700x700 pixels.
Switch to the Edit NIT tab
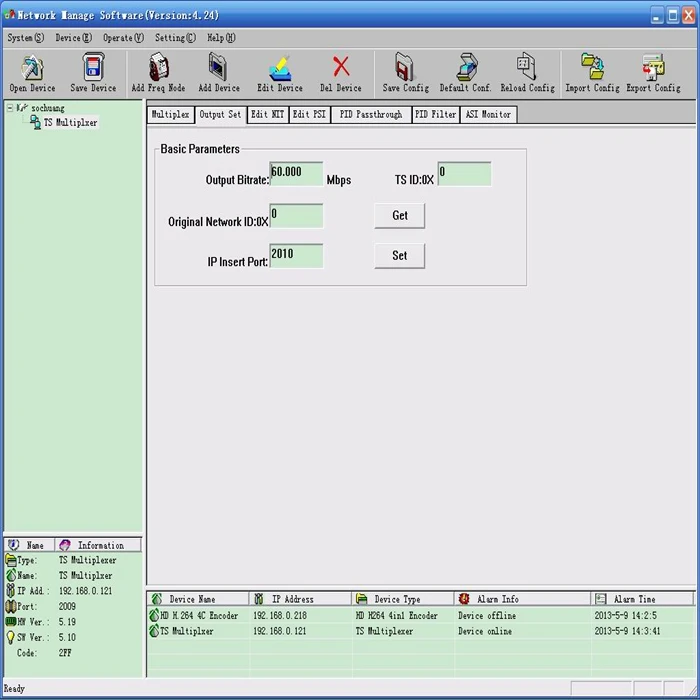[x=267, y=114]
